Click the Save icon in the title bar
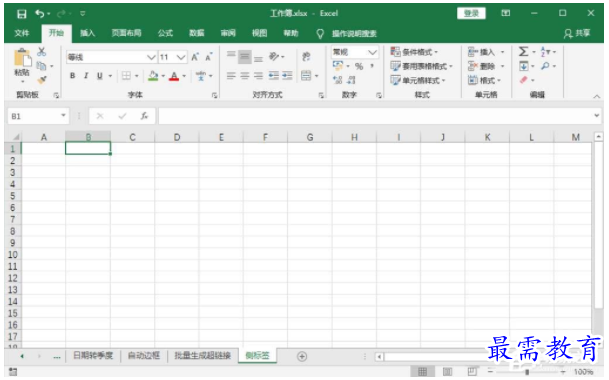This screenshot has height=380, width=609. coord(22,14)
